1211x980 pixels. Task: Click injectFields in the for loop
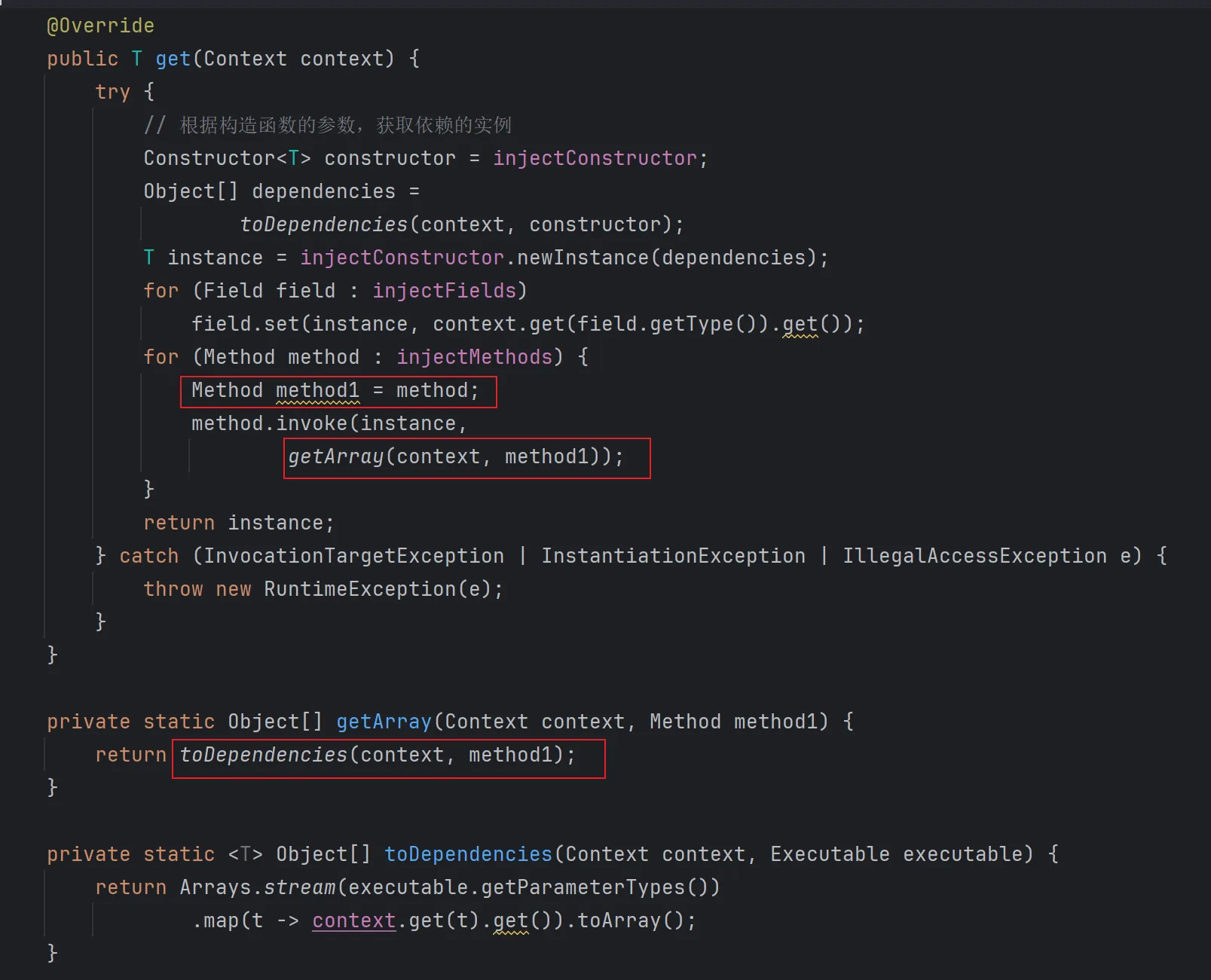pos(445,291)
